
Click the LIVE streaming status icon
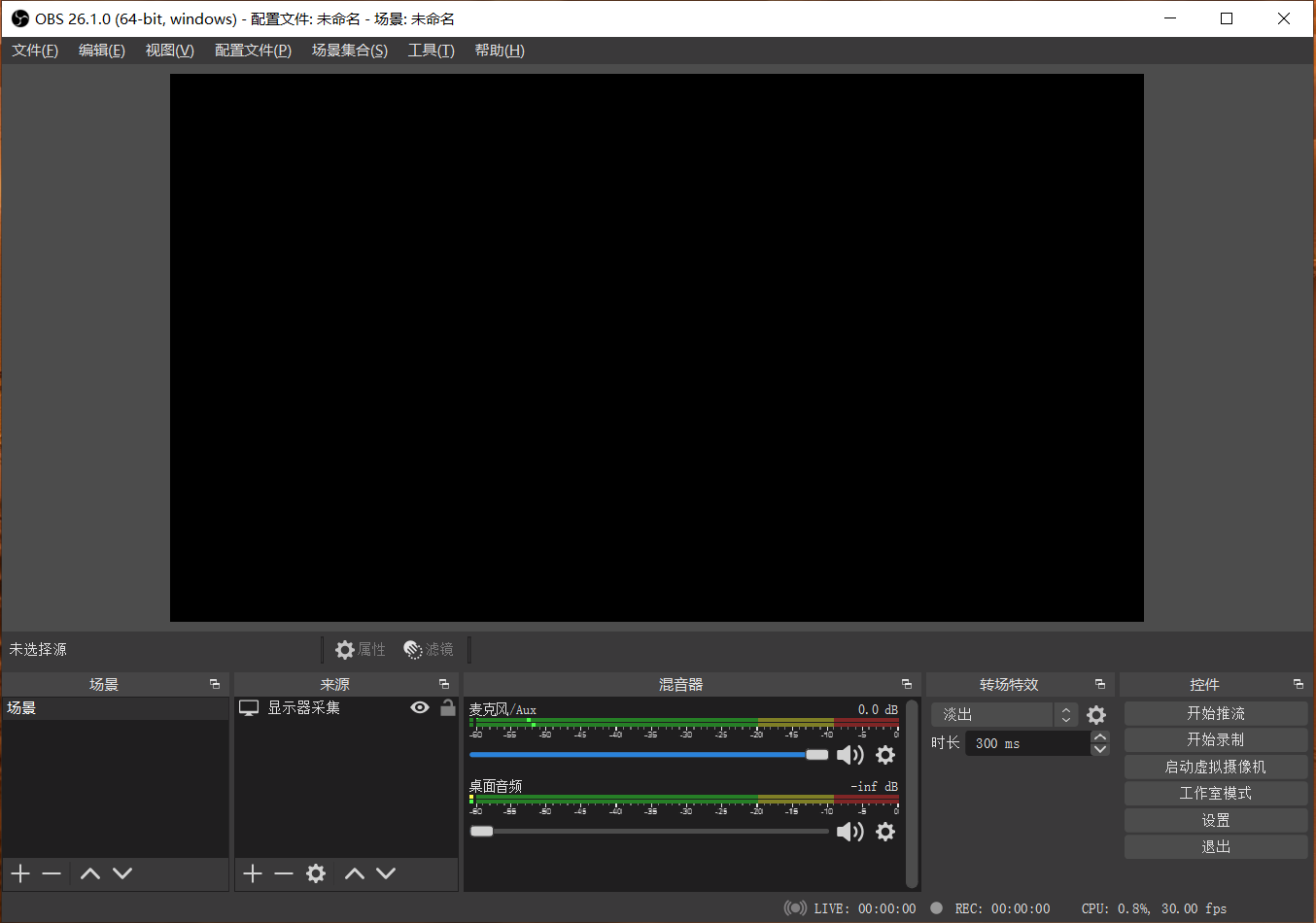(x=795, y=907)
